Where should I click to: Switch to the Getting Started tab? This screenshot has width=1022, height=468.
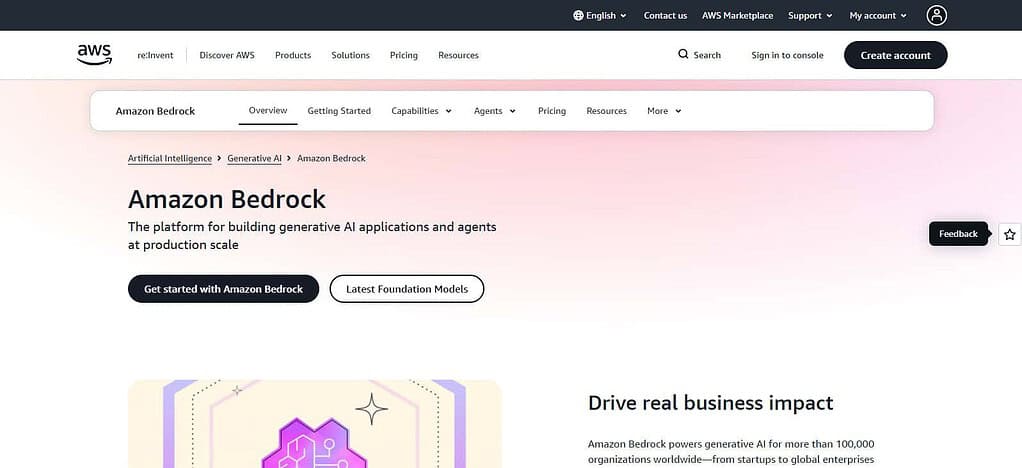coord(339,111)
